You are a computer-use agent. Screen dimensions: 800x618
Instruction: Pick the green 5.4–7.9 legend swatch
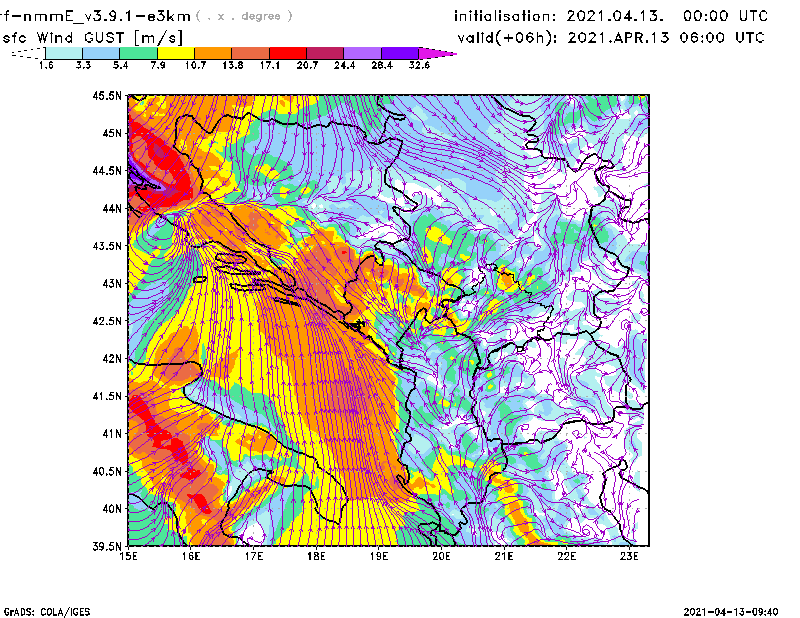coord(138,53)
